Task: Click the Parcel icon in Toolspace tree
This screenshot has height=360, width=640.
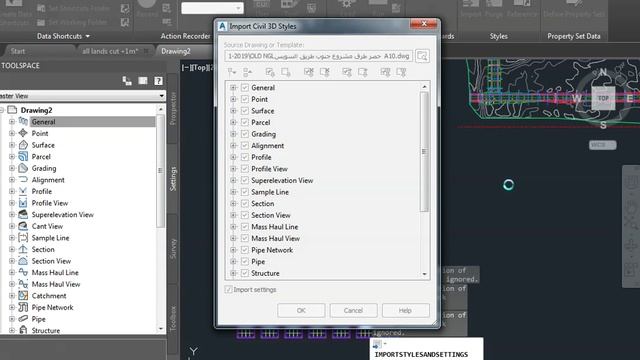Action: (23, 156)
